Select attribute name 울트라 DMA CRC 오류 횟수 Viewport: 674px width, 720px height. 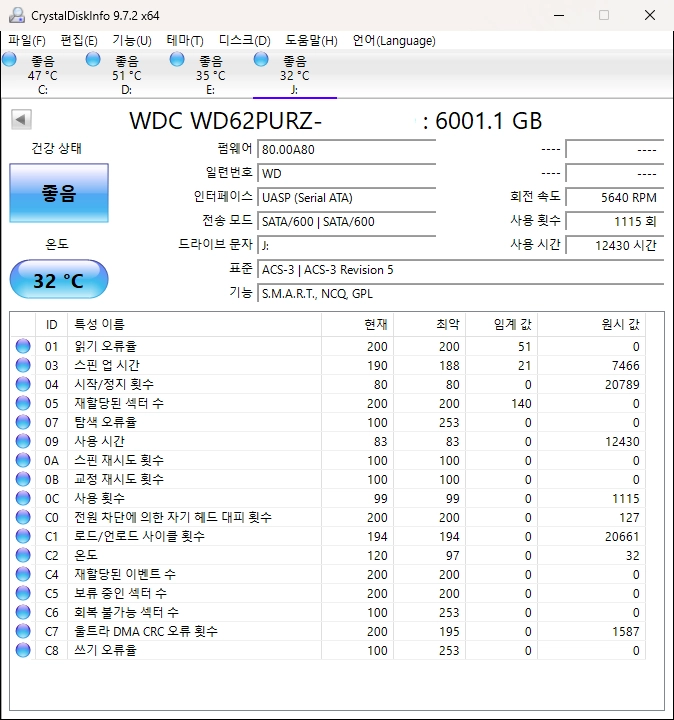146,631
